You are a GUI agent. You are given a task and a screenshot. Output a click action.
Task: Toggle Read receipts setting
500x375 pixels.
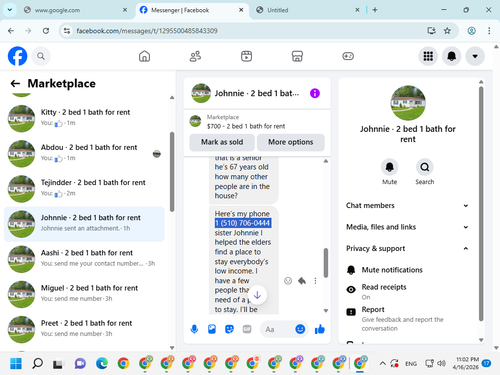click(407, 291)
